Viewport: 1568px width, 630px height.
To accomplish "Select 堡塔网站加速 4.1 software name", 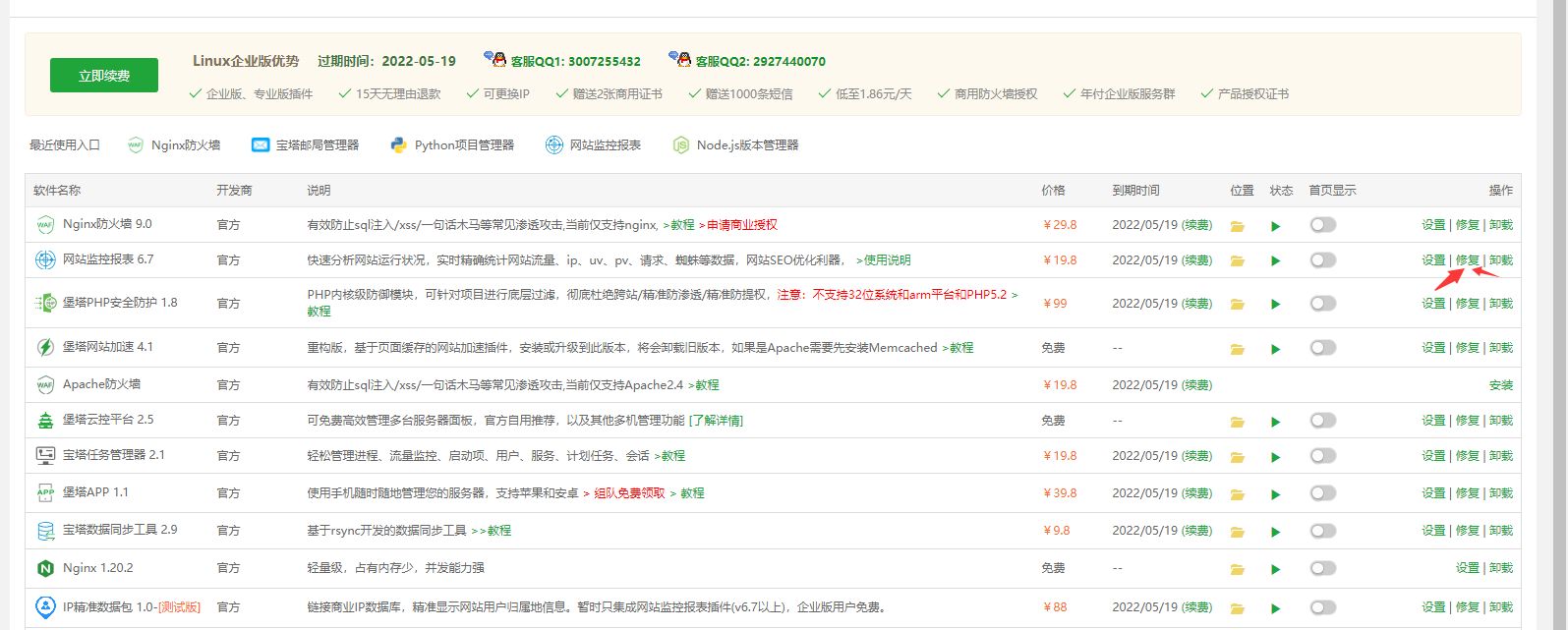I will pyautogui.click(x=108, y=347).
